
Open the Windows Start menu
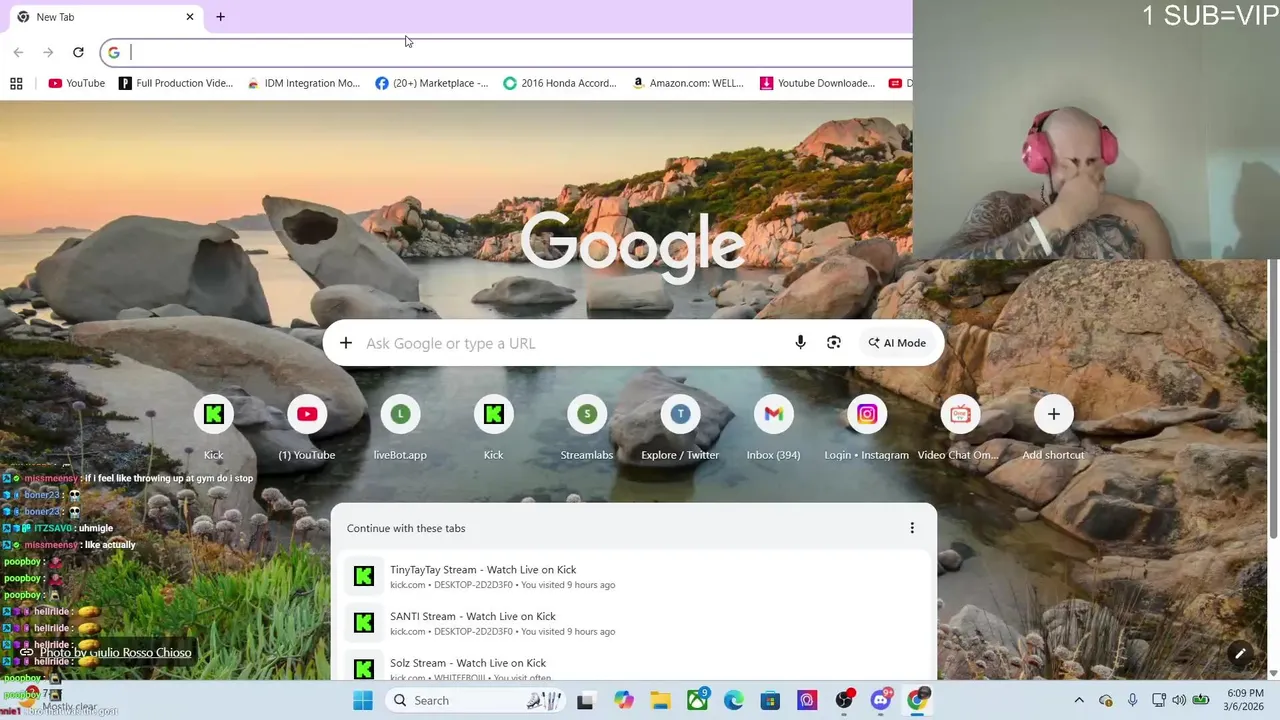pos(363,700)
